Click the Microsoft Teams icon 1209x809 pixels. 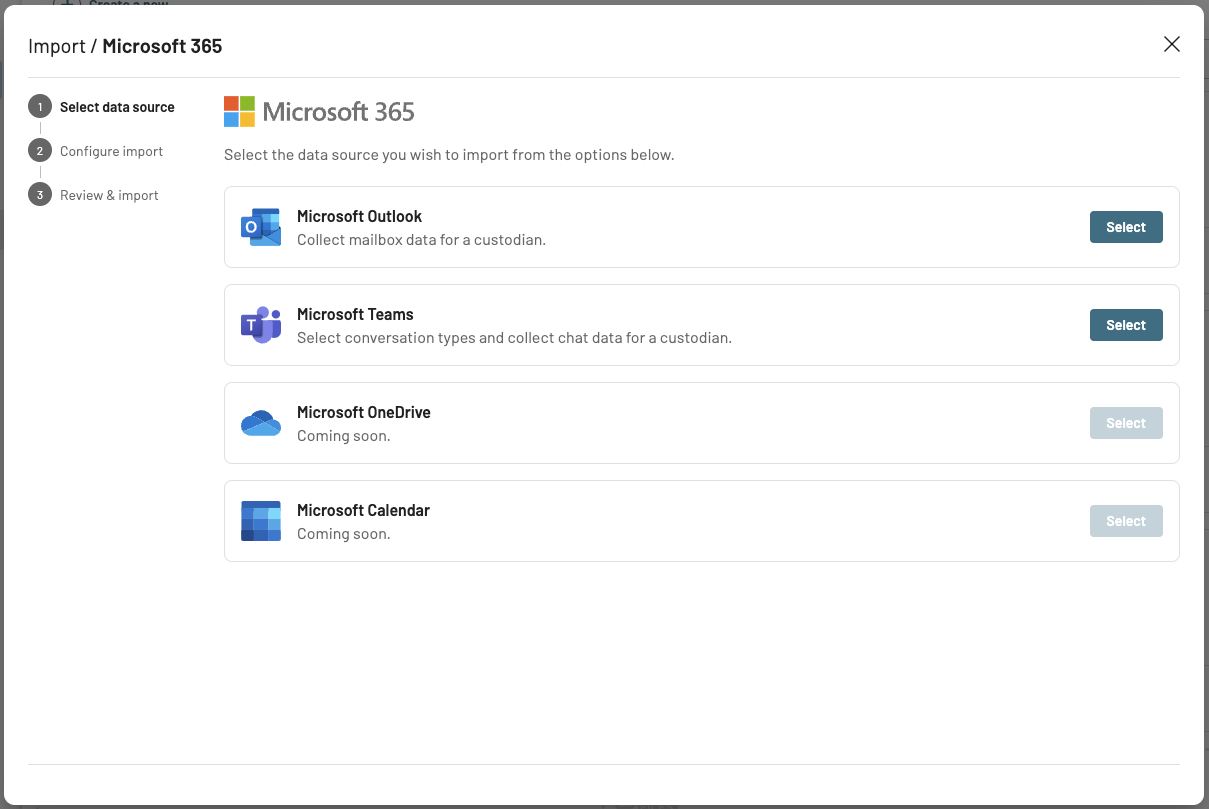click(261, 325)
